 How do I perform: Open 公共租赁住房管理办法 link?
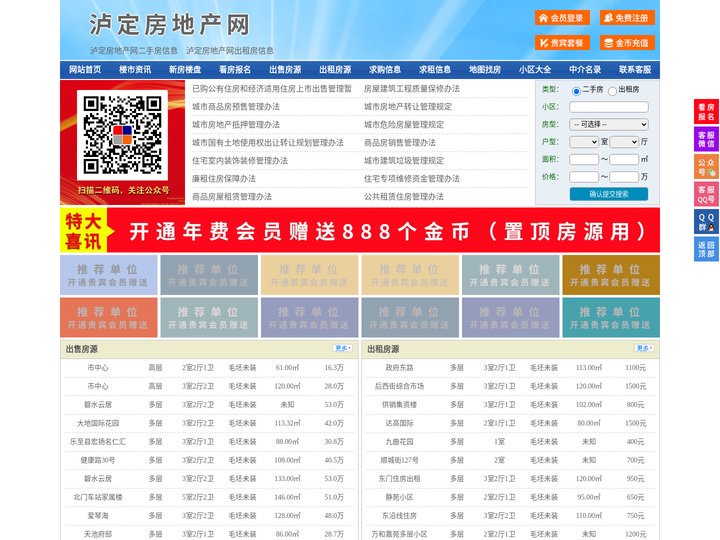[404, 196]
